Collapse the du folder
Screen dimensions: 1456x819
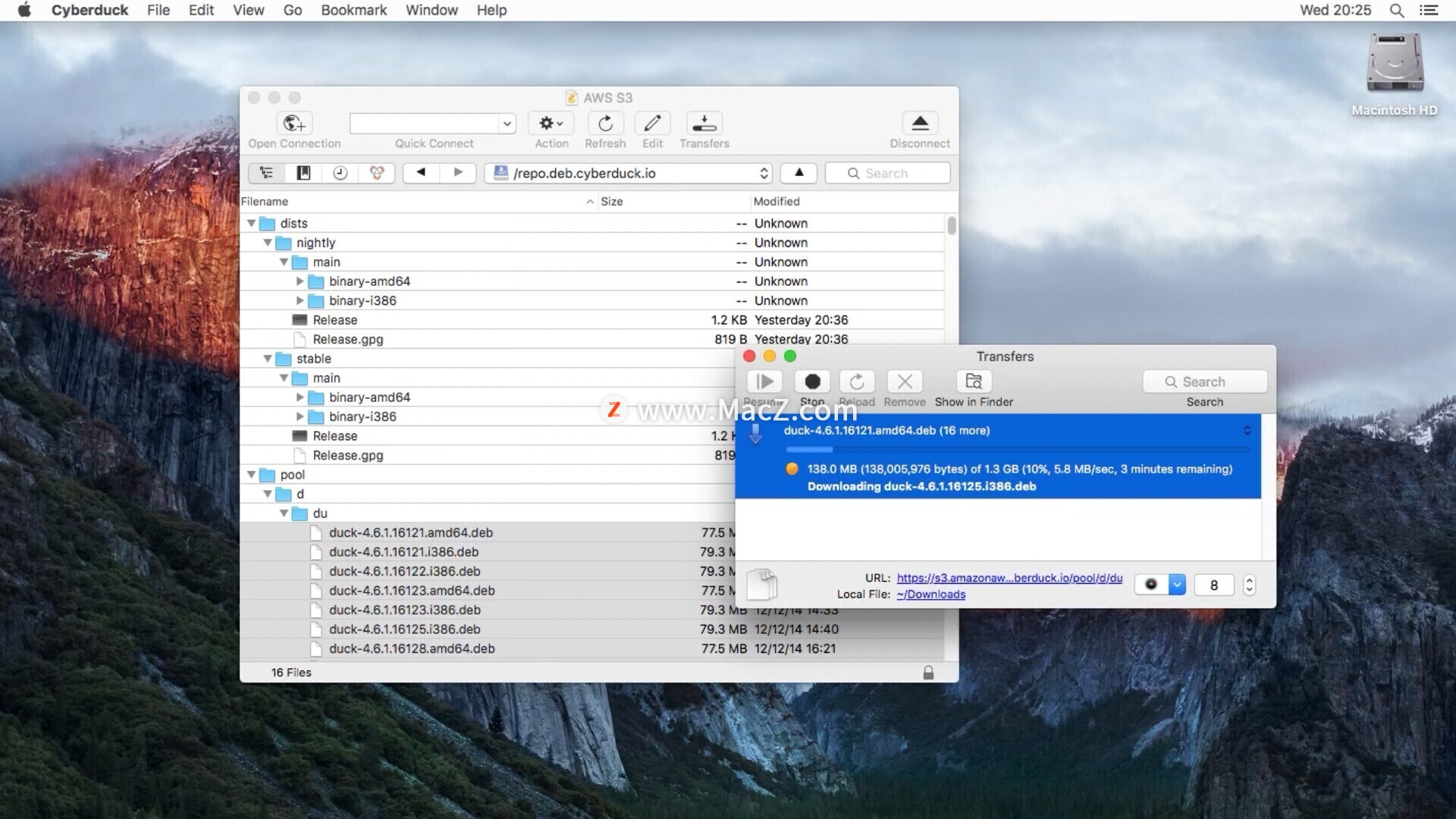[x=284, y=513]
